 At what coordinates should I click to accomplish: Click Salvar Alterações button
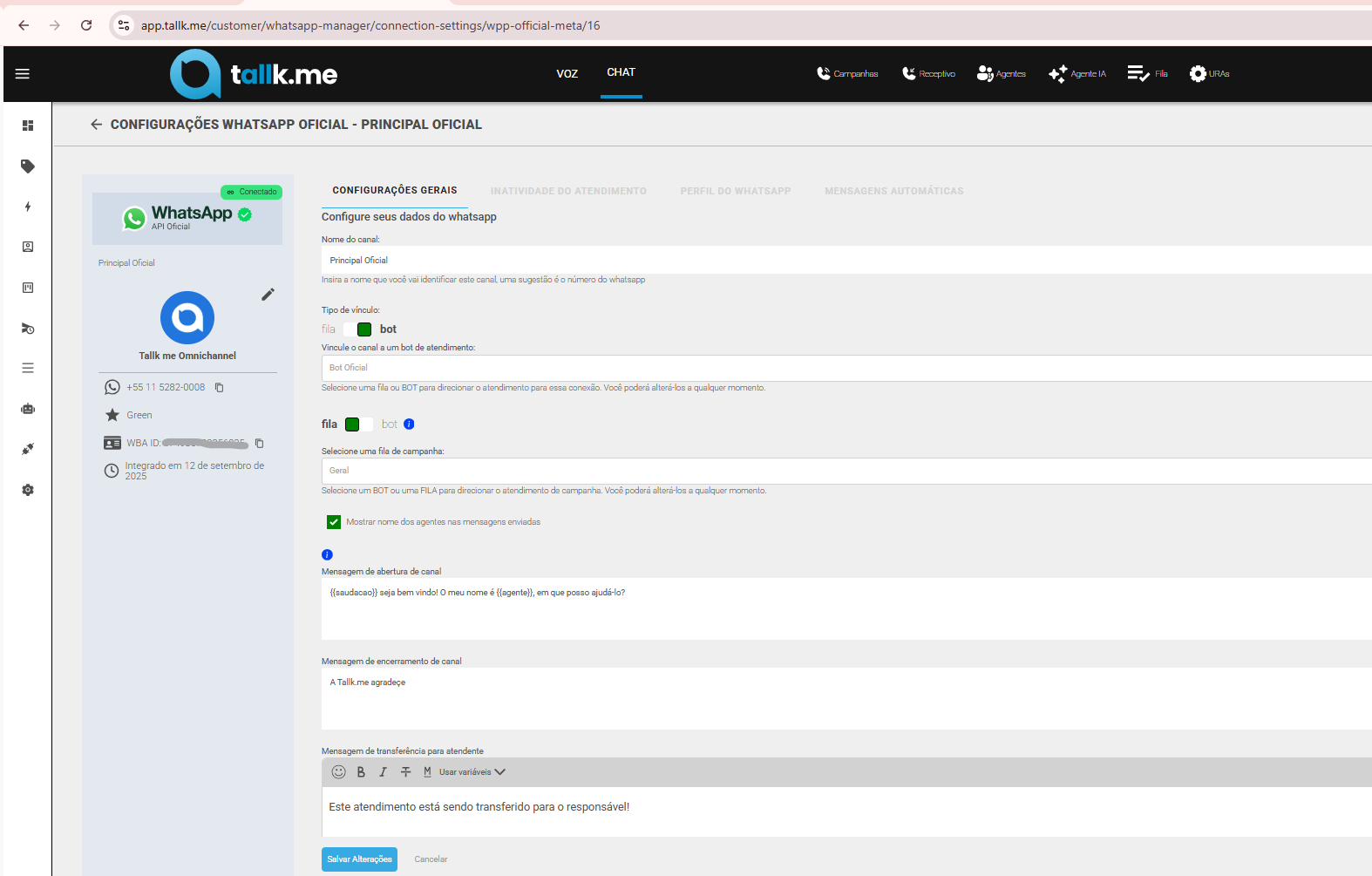coord(359,859)
